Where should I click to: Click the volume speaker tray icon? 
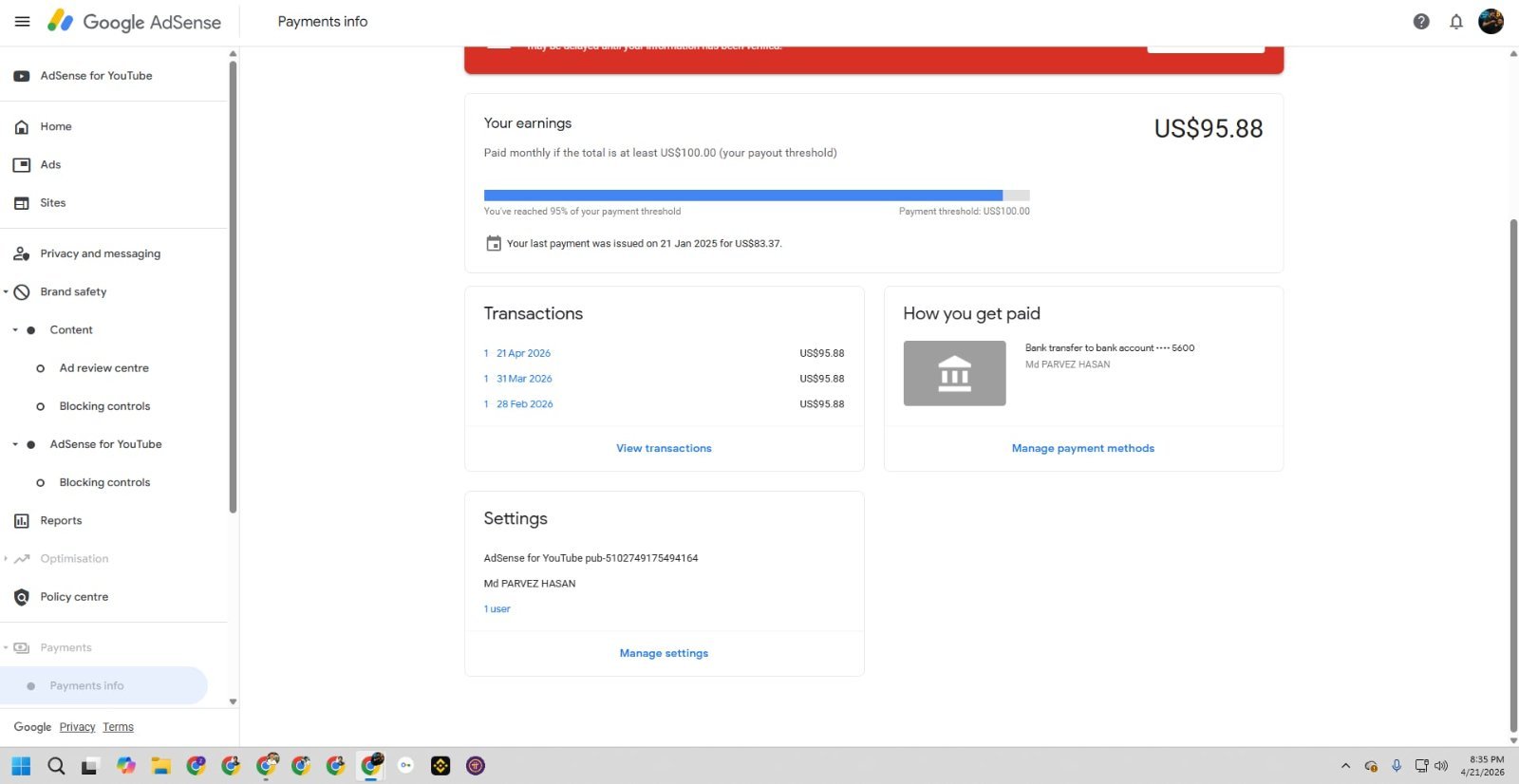[x=1441, y=766]
